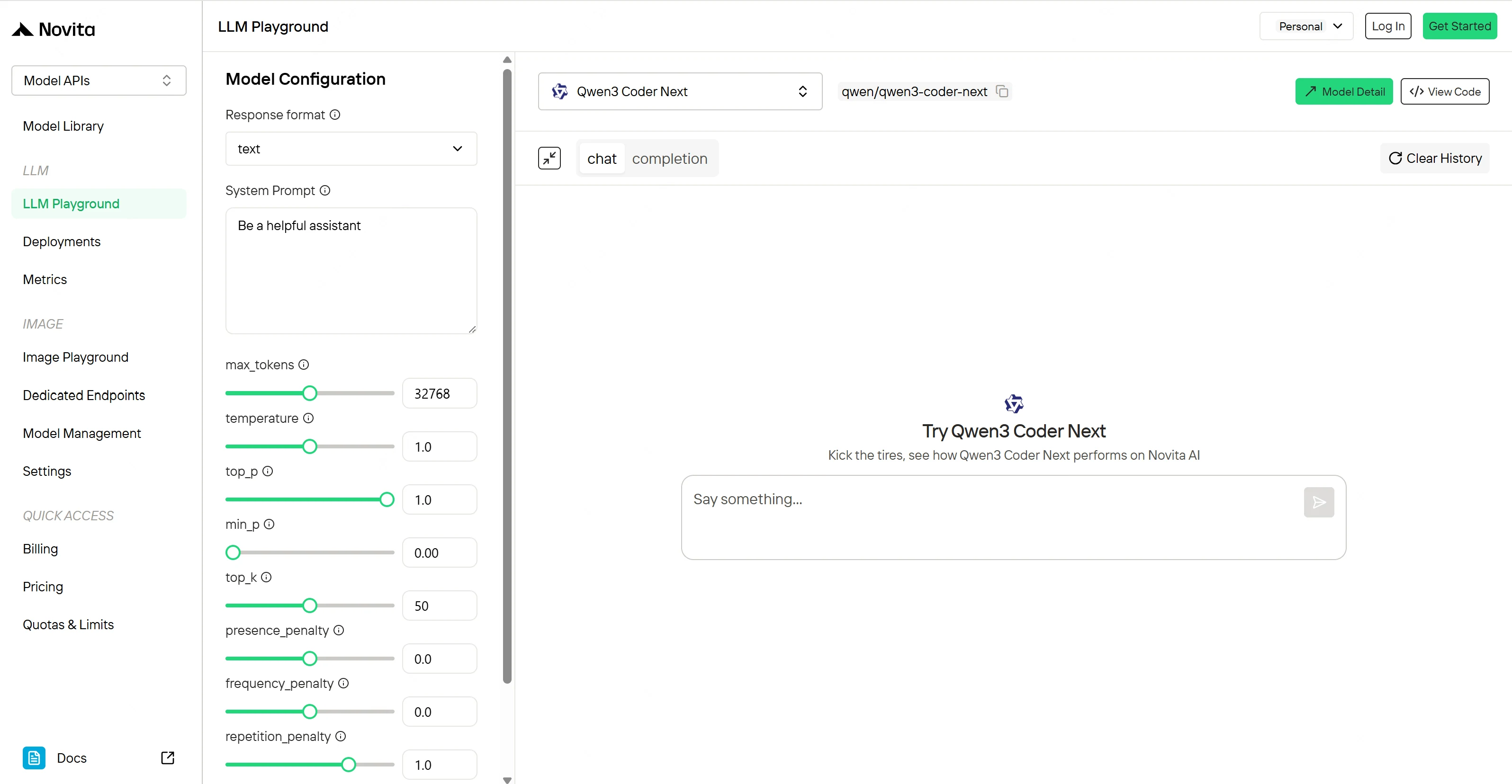Screen dimensions: 1512x784
Task: Click the send message arrow icon
Action: [x=1319, y=502]
